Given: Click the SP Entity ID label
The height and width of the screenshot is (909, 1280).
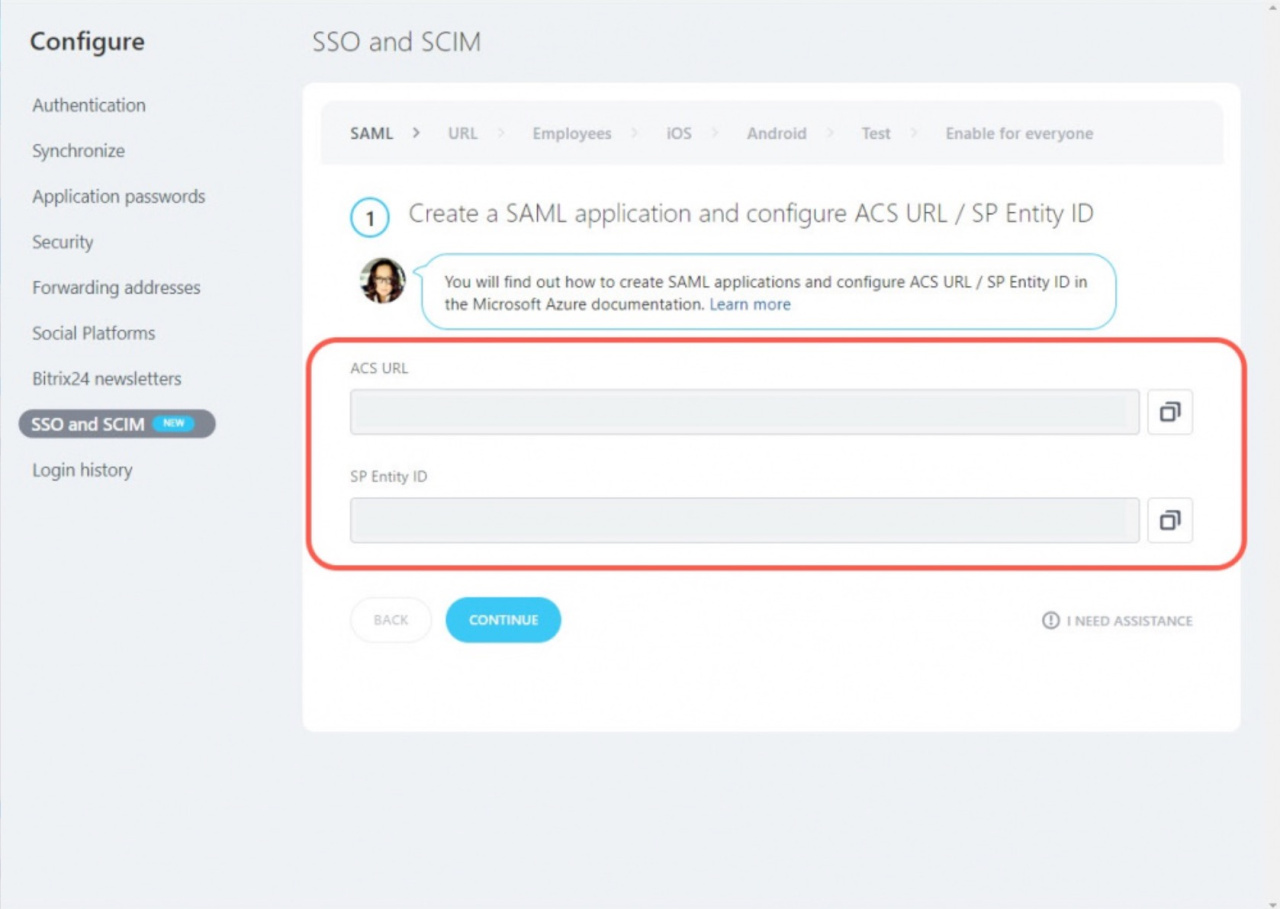Looking at the screenshot, I should click(389, 476).
